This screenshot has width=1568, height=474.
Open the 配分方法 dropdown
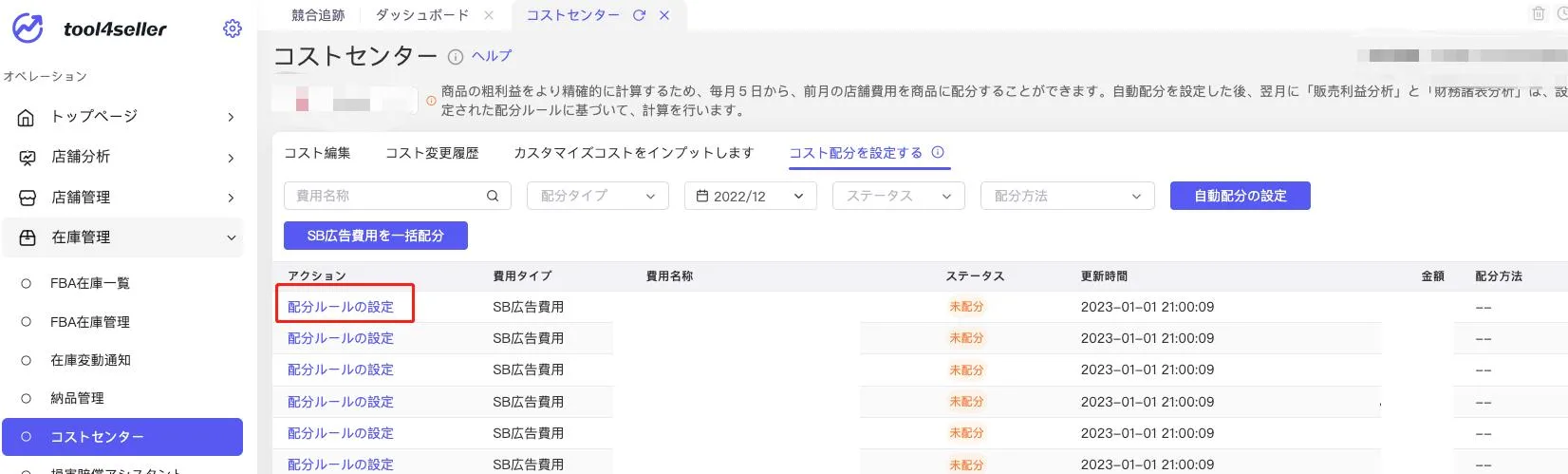coord(1067,196)
